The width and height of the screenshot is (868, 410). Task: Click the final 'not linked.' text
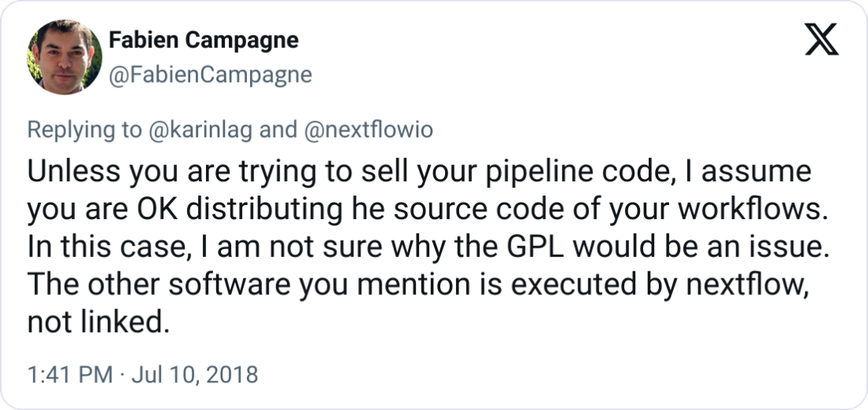(98, 323)
